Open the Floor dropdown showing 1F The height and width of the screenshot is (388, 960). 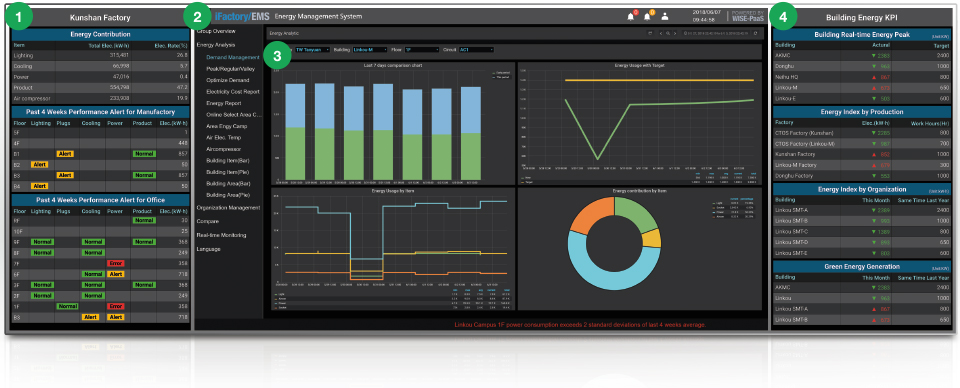422,49
